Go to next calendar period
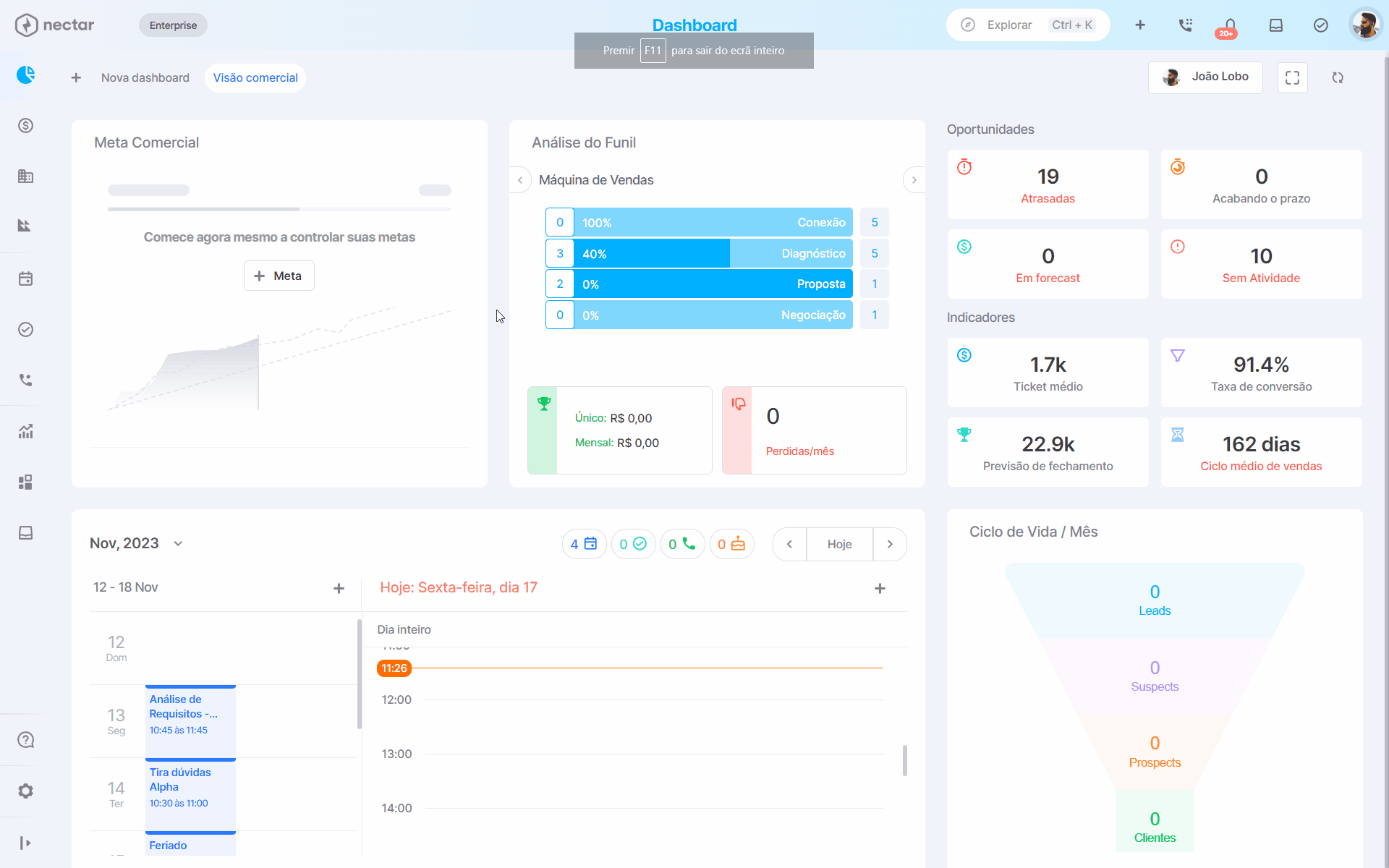 coord(890,544)
